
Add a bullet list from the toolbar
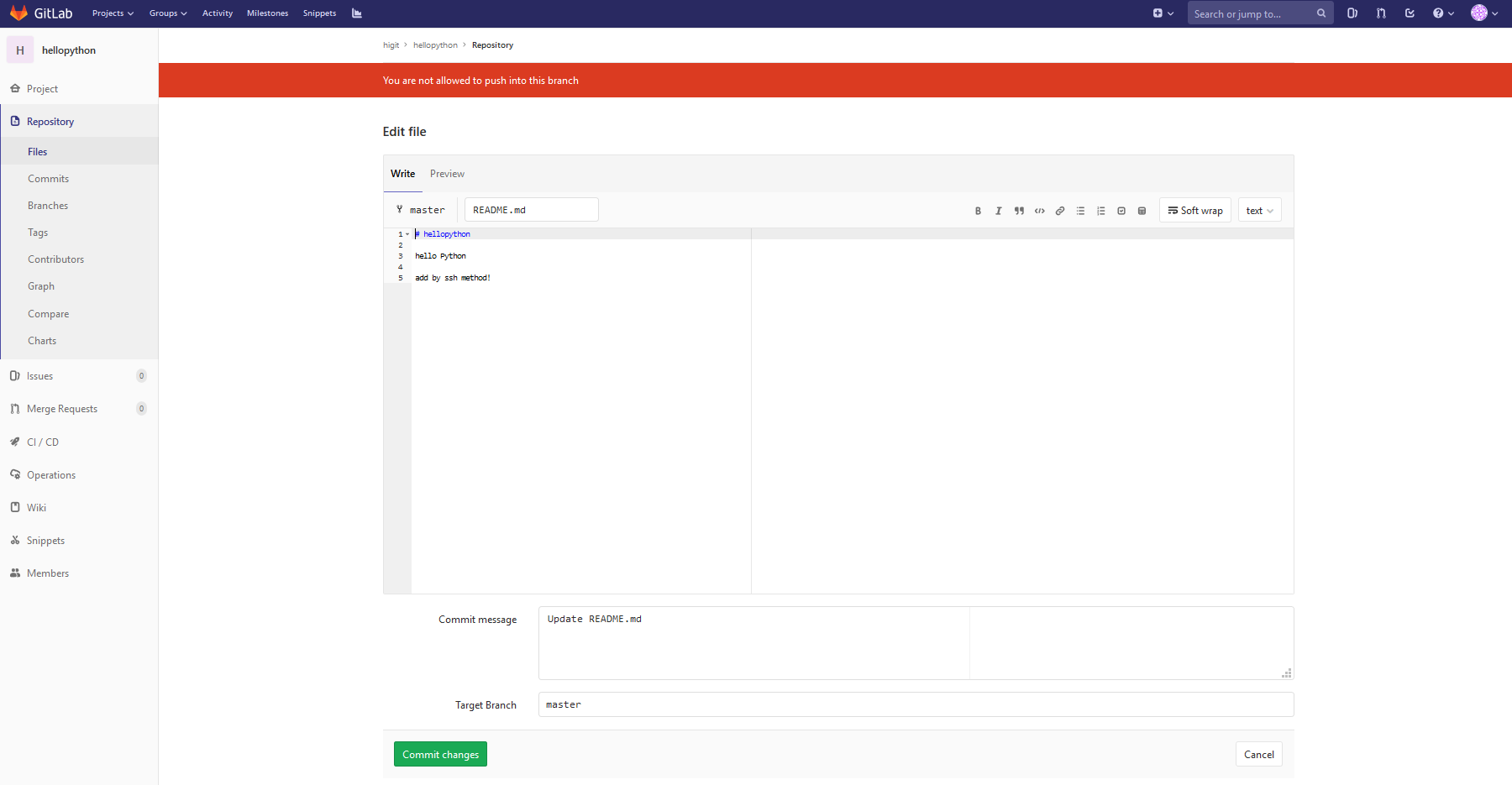point(1080,211)
